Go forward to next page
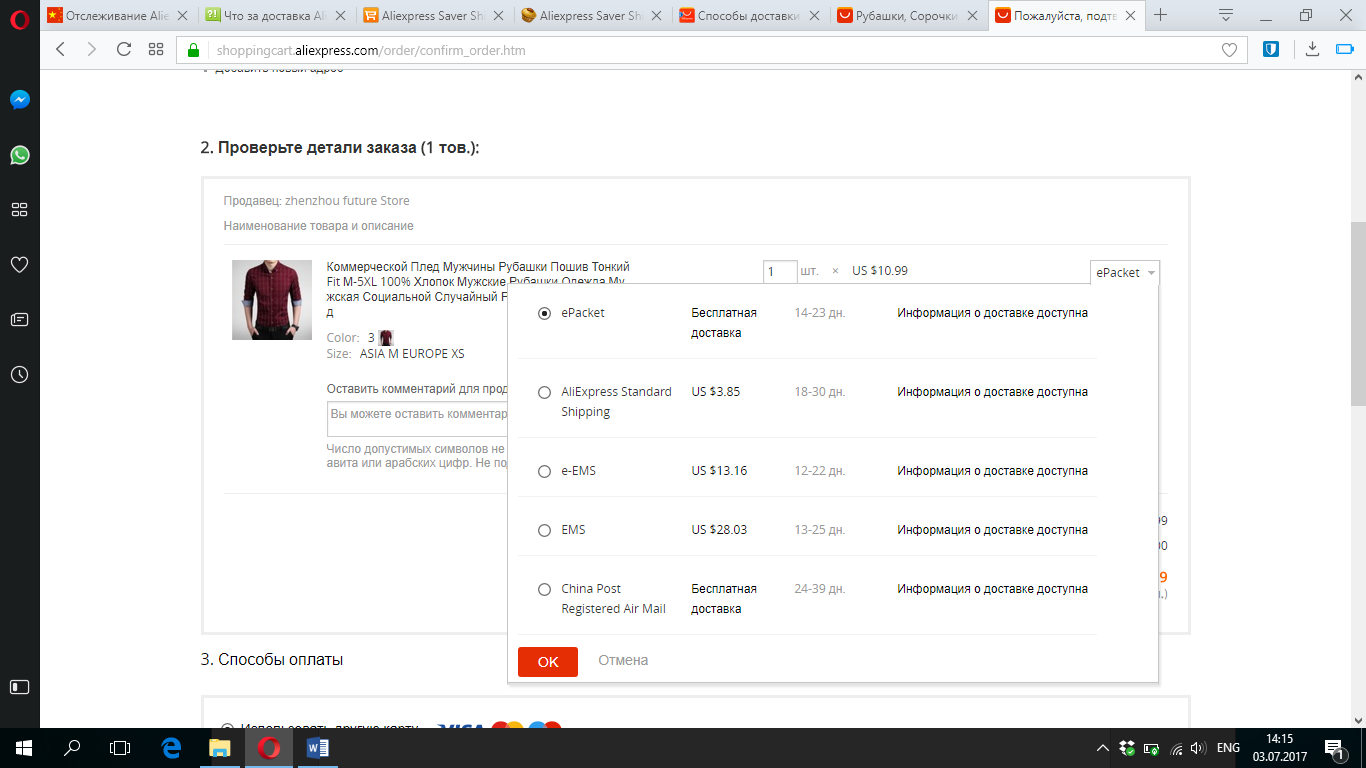The height and width of the screenshot is (768, 1366). [92, 50]
